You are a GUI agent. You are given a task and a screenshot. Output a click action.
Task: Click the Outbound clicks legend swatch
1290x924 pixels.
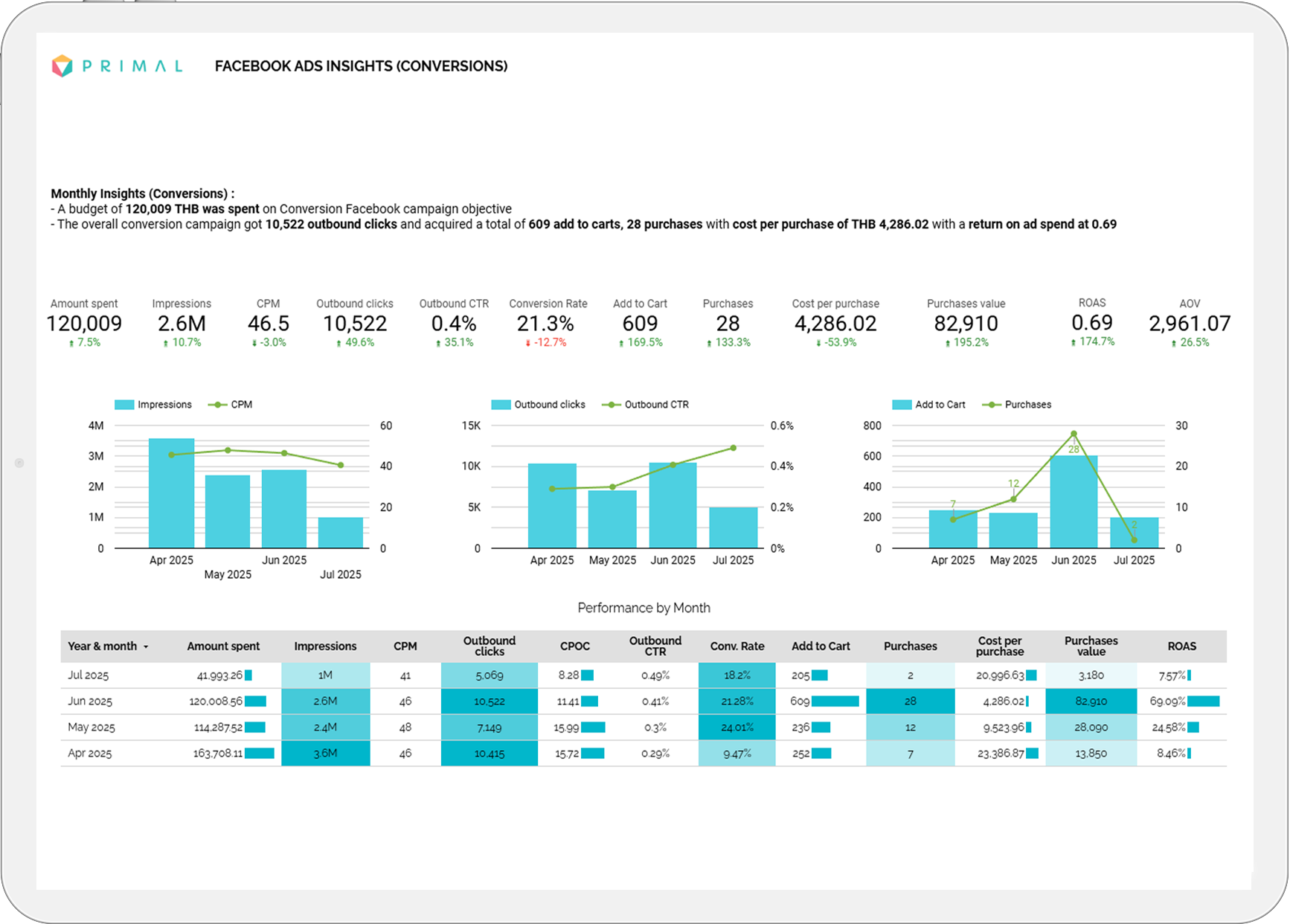[x=501, y=405]
